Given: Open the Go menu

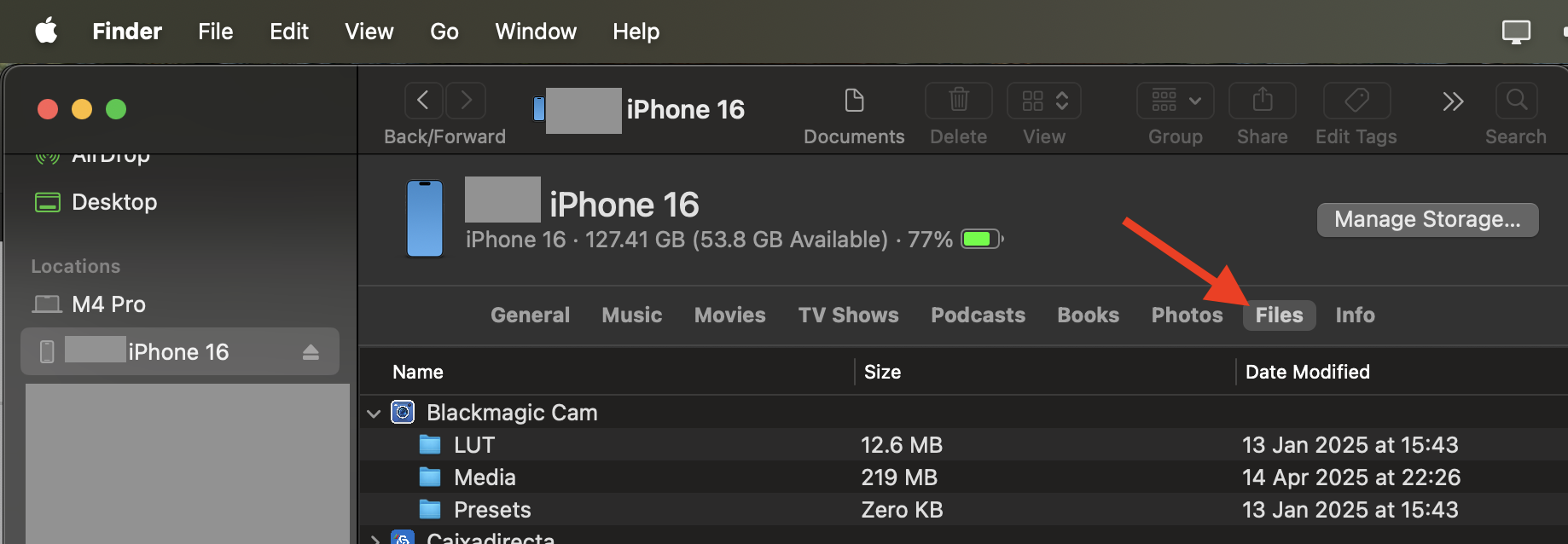Looking at the screenshot, I should click(444, 32).
